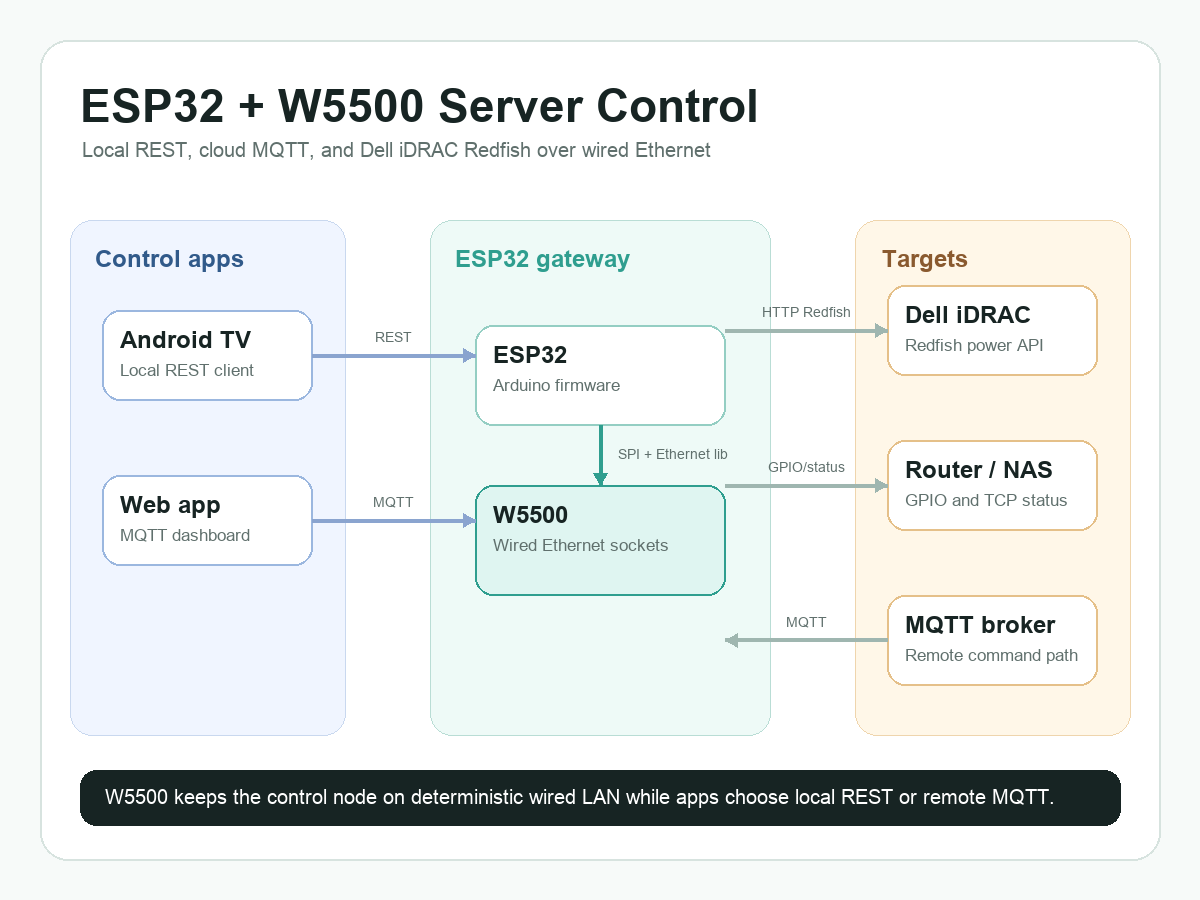Viewport: 1200px width, 900px height.
Task: Click the Android TV box
Action: click(208, 355)
